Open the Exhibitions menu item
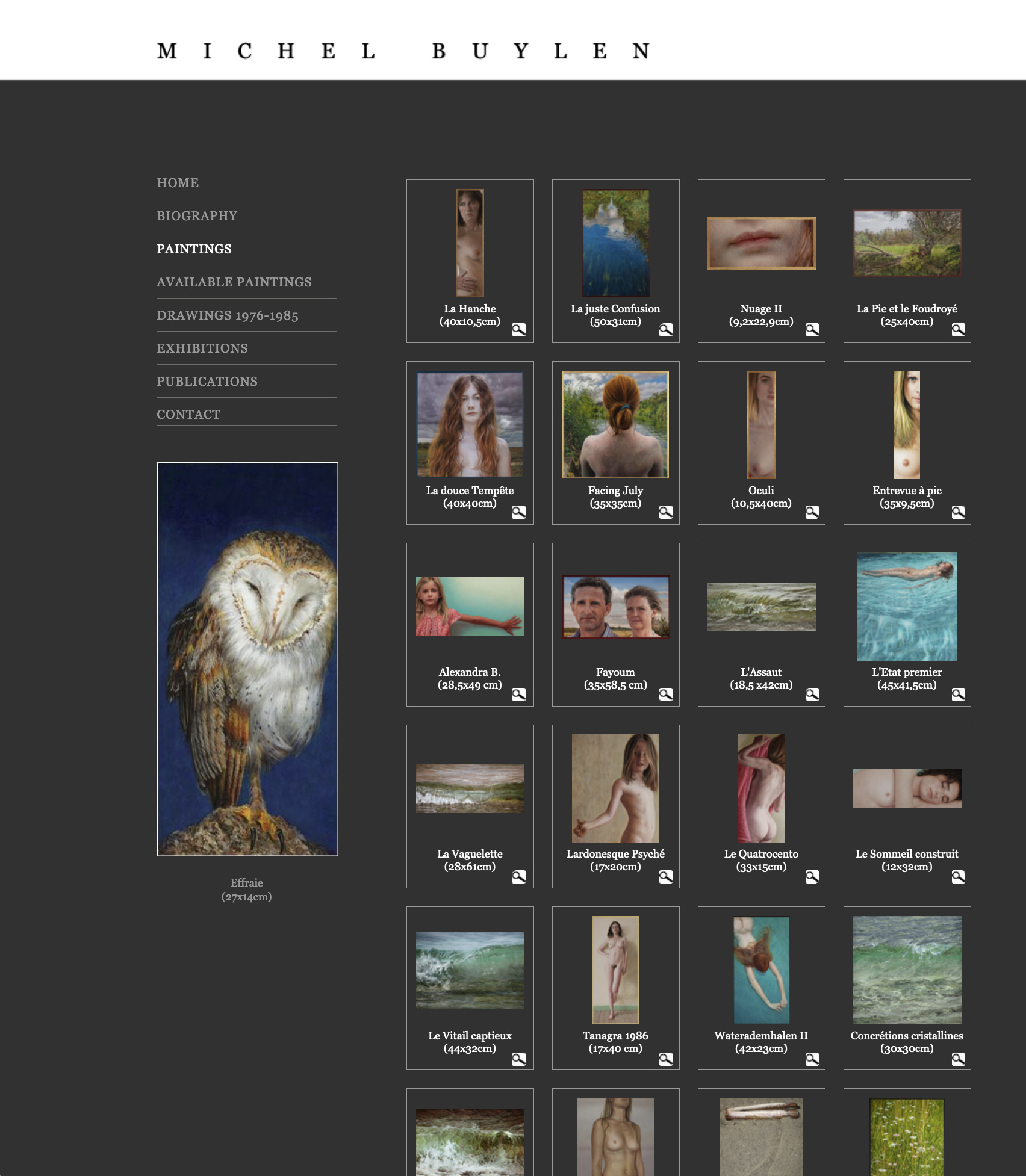Screen dimensions: 1026x1176 click(202, 348)
